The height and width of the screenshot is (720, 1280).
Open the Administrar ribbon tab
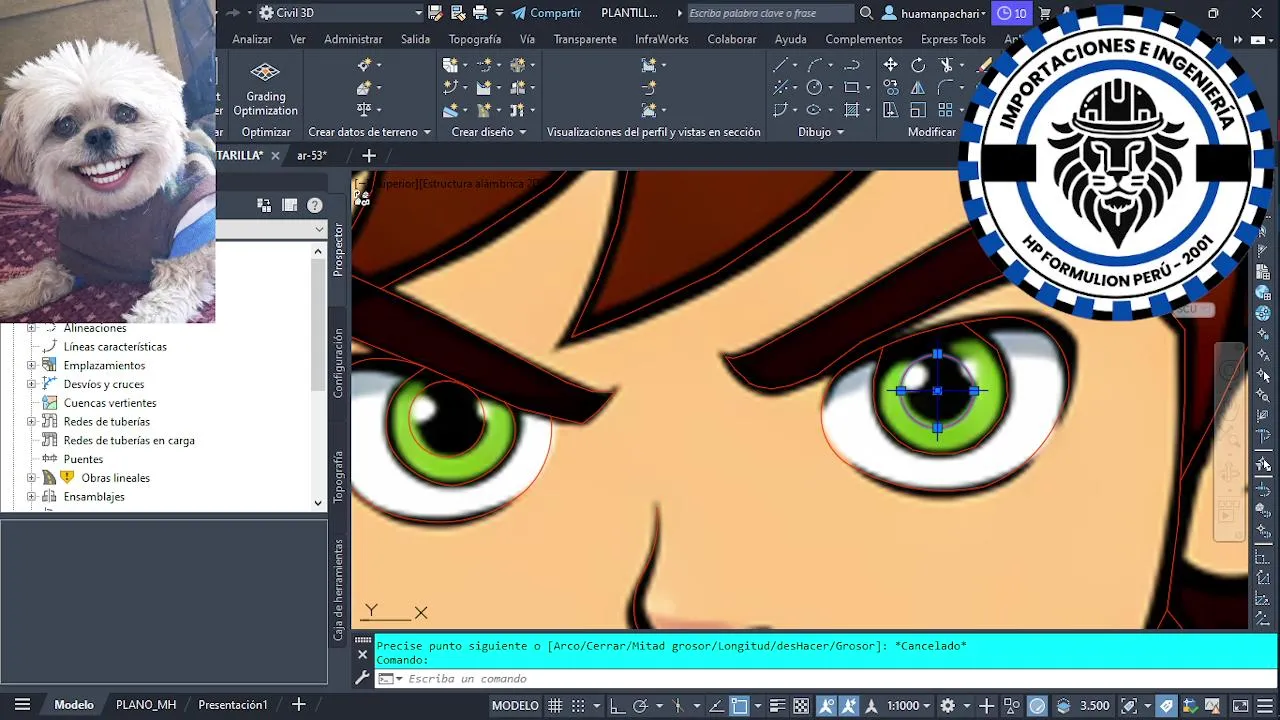point(353,39)
